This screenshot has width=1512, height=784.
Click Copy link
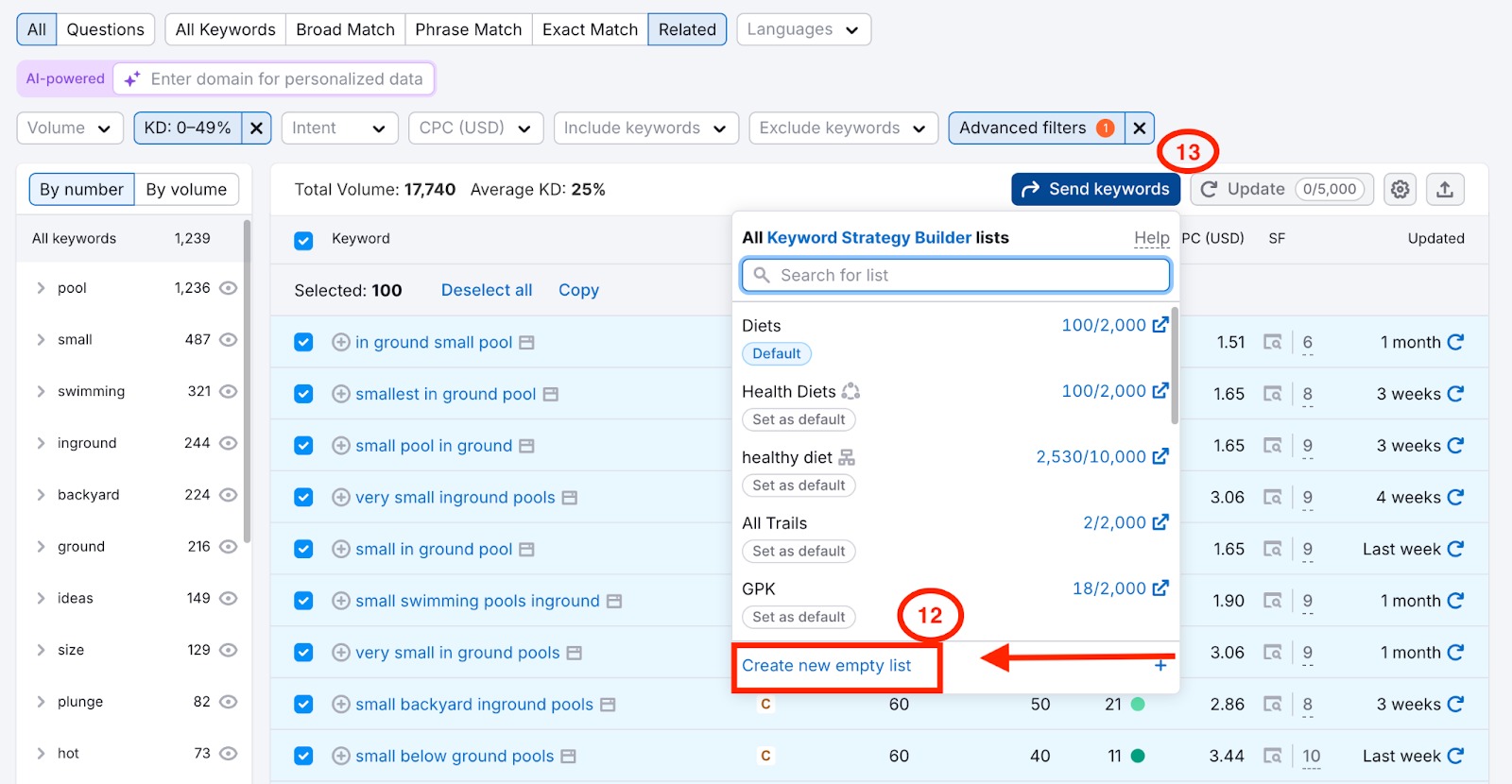pyautogui.click(x=578, y=290)
